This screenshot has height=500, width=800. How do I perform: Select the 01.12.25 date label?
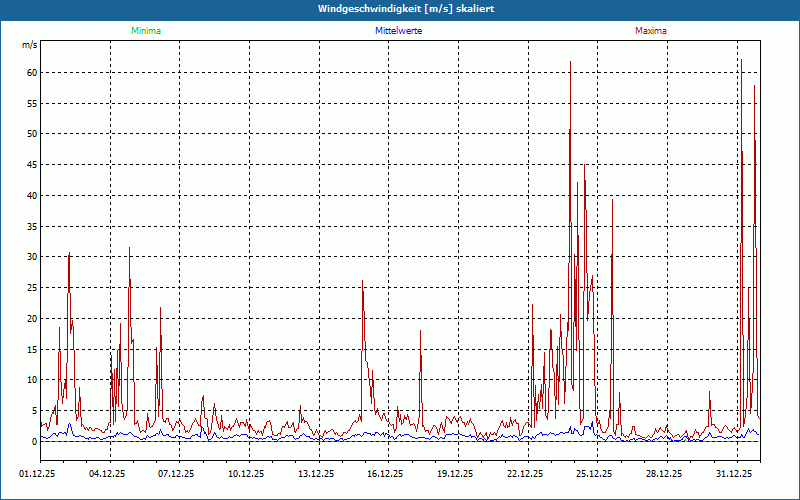click(37, 474)
